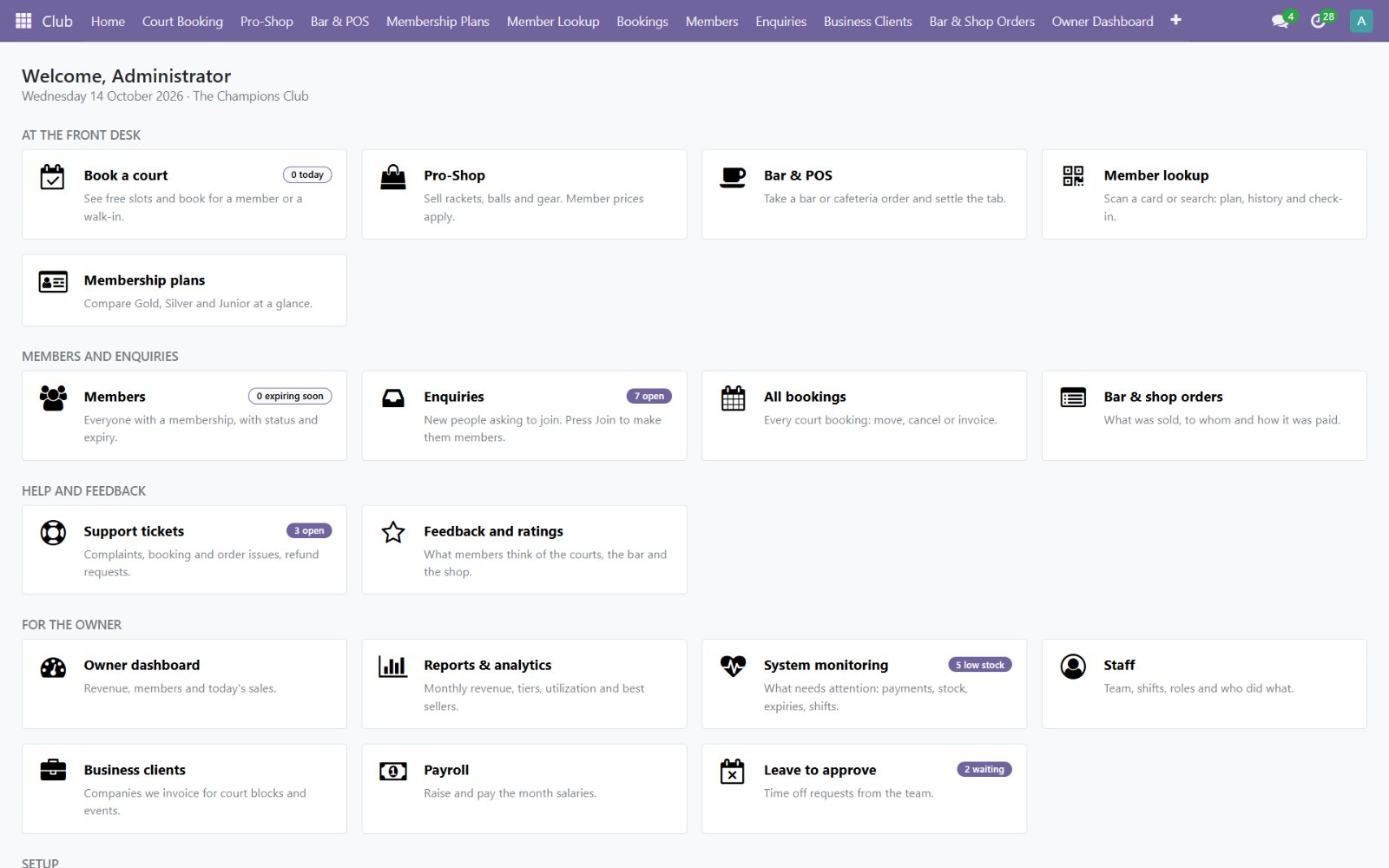Click the '5 low stock' badge
Image resolution: width=1389 pixels, height=868 pixels.
(x=979, y=665)
